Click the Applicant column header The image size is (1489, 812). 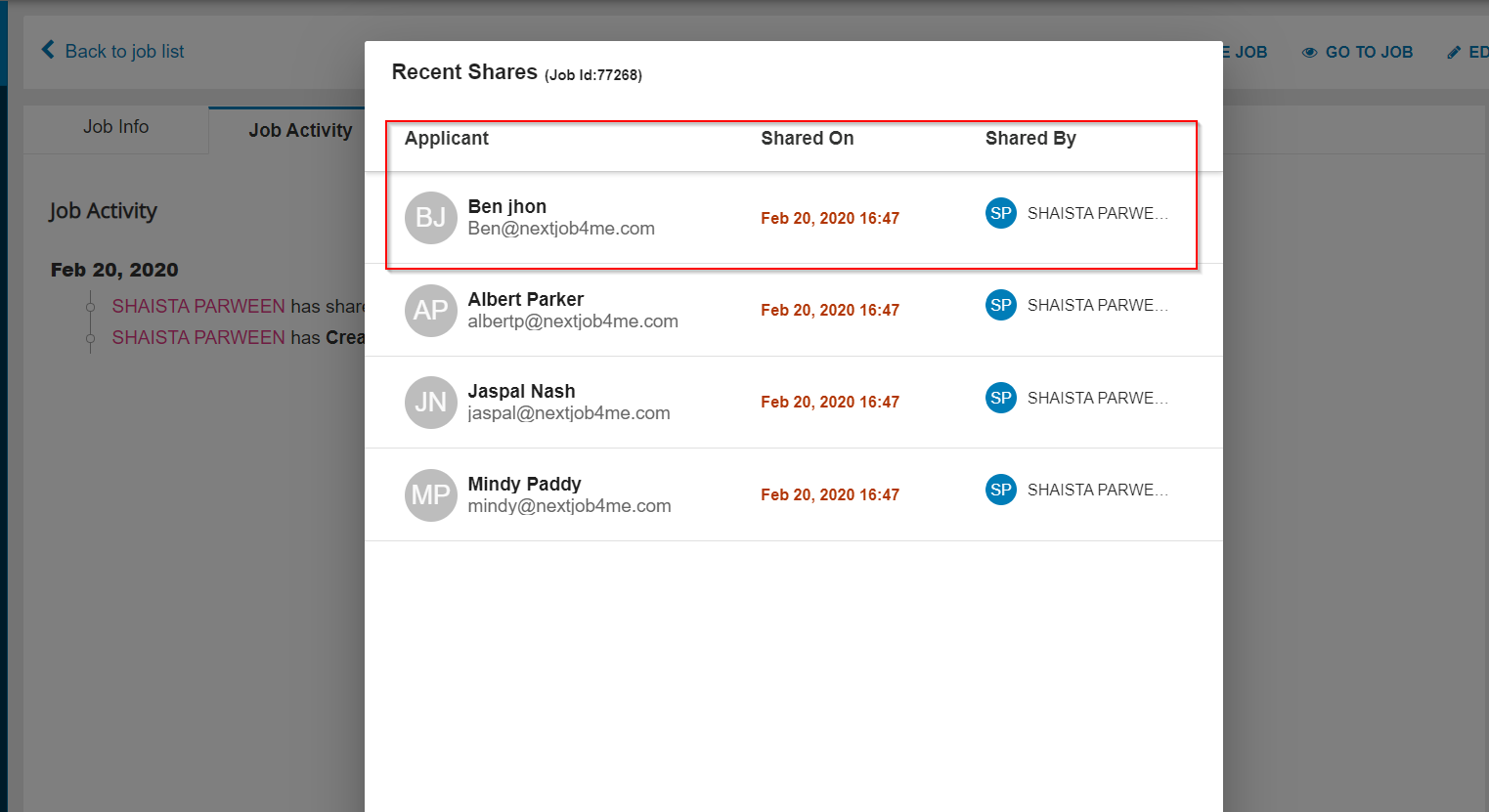[x=446, y=138]
